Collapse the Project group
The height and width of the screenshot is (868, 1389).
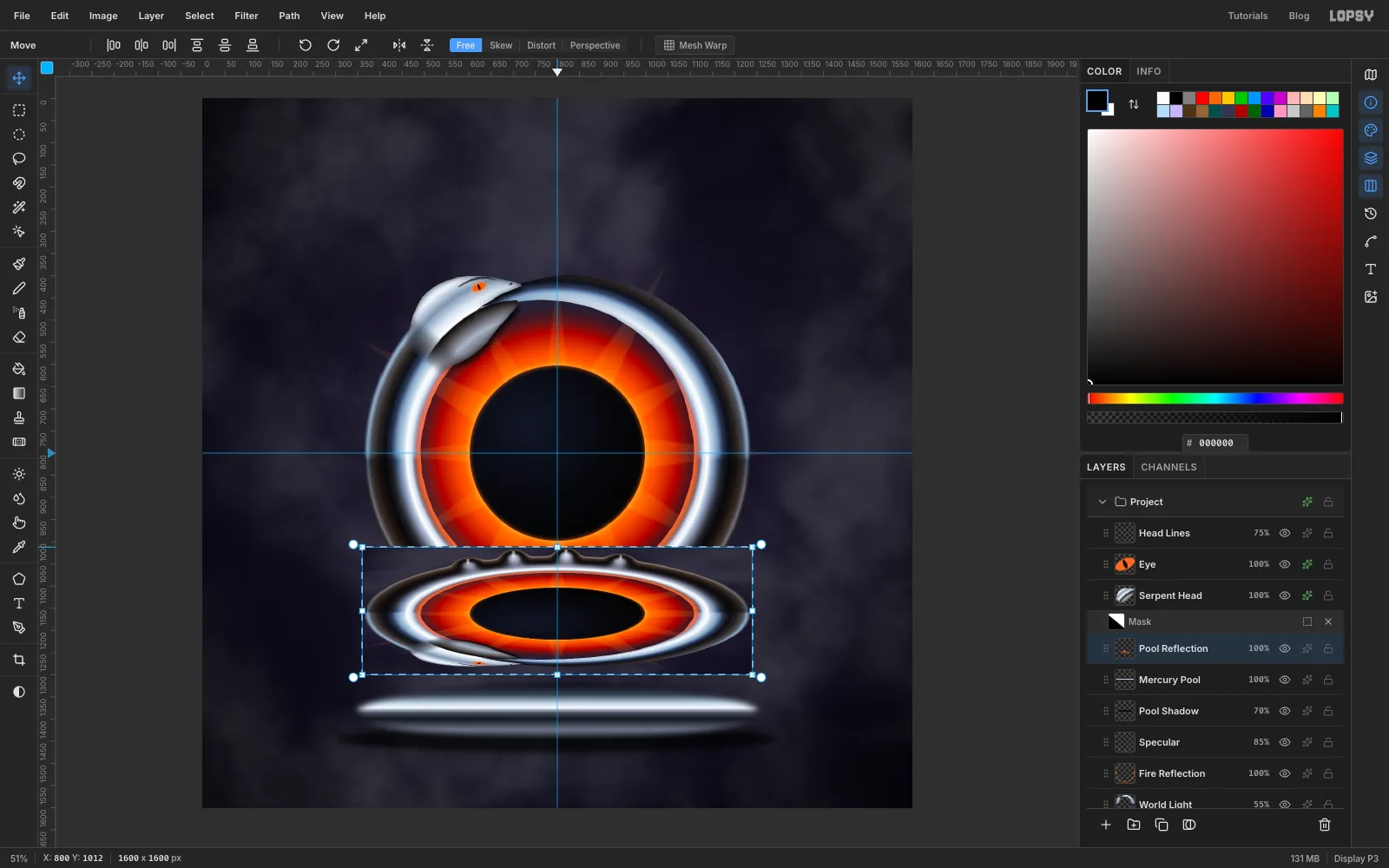(x=1103, y=502)
